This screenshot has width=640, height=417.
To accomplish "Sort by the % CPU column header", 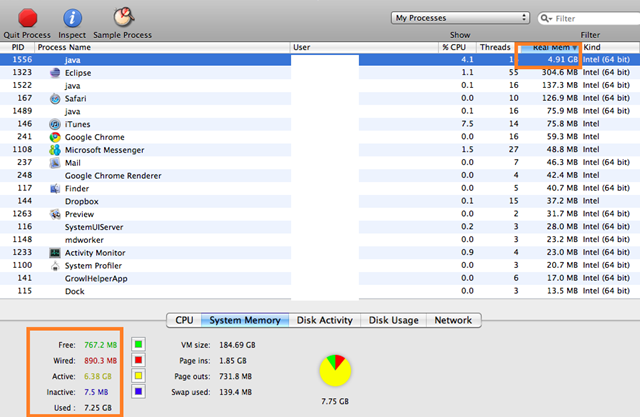I will pyautogui.click(x=457, y=47).
